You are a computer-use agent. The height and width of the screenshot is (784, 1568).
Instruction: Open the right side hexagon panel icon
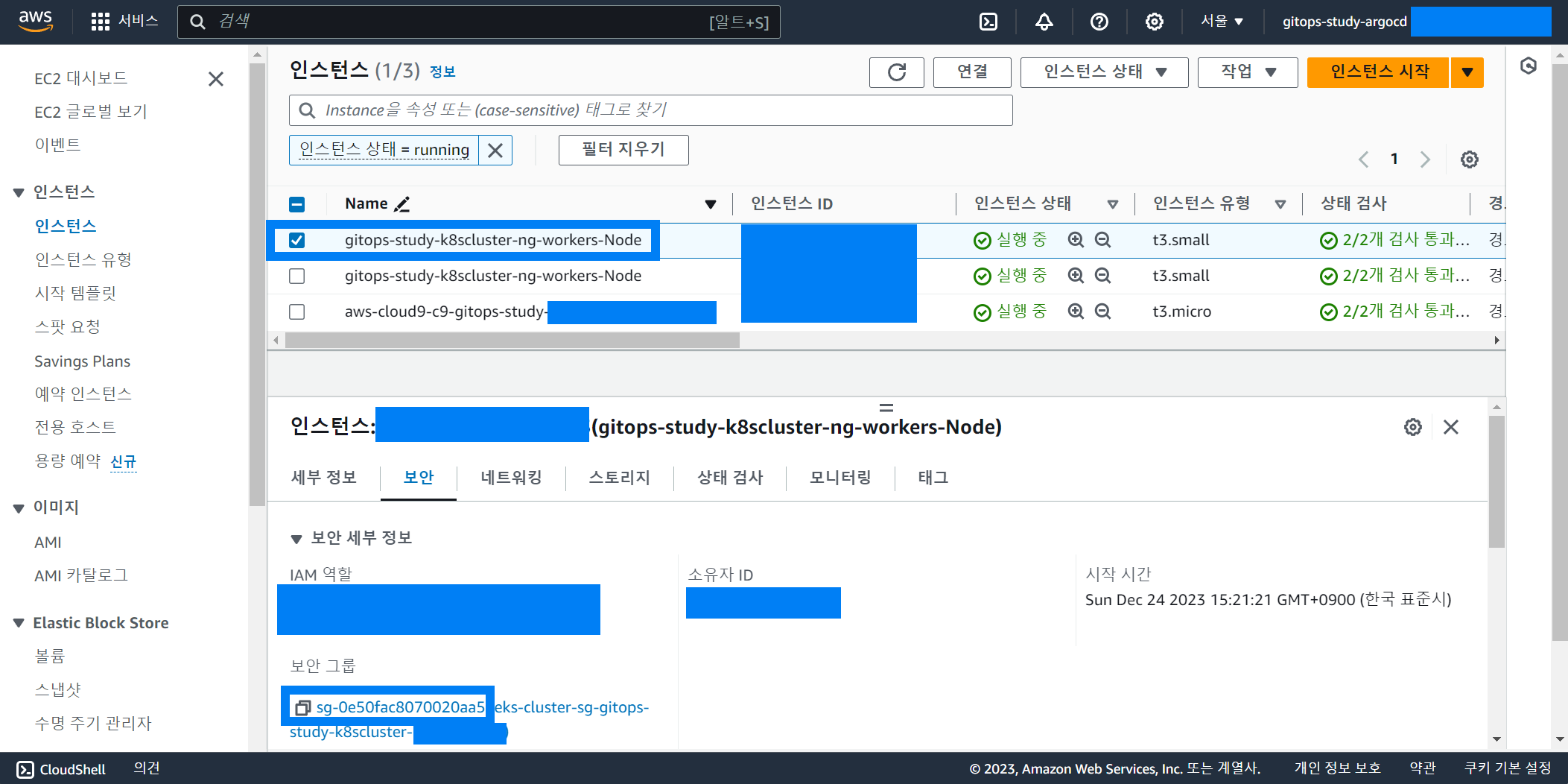click(1529, 66)
